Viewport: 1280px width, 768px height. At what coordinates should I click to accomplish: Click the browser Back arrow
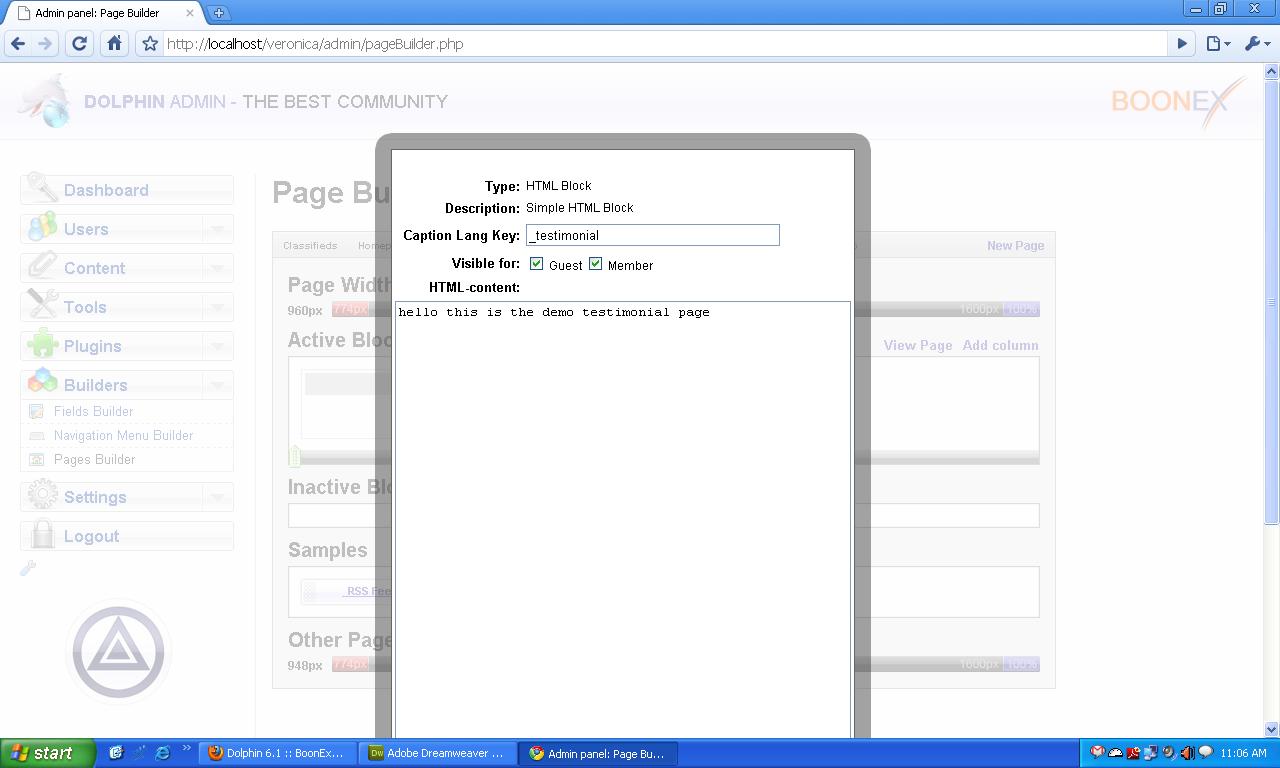[18, 44]
